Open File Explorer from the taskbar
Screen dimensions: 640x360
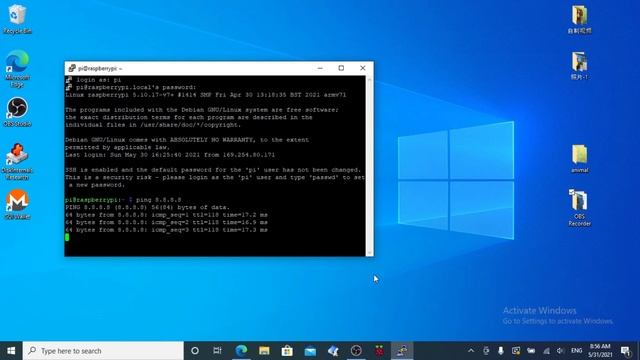(264, 351)
